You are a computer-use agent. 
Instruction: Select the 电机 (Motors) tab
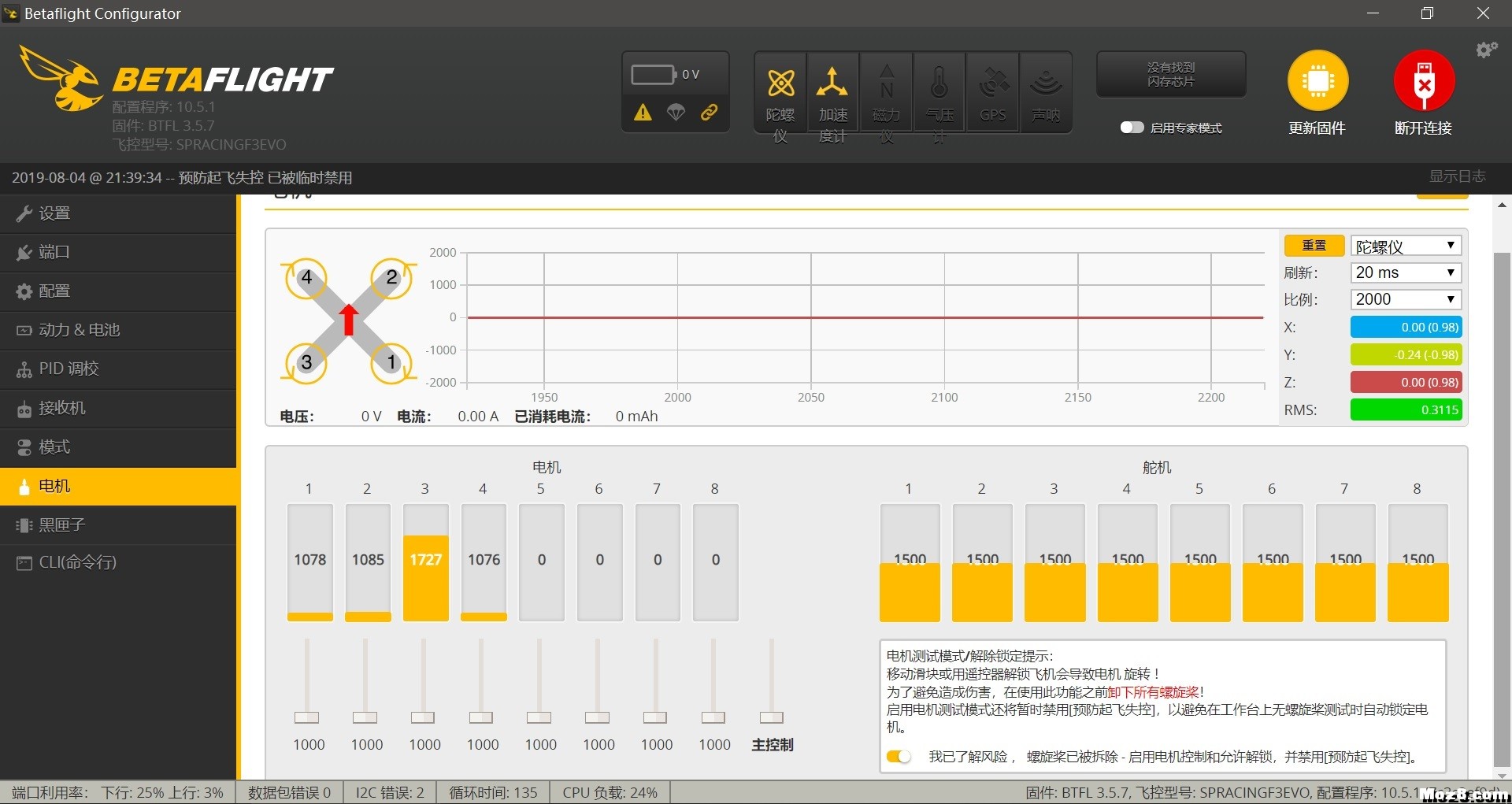(118, 486)
